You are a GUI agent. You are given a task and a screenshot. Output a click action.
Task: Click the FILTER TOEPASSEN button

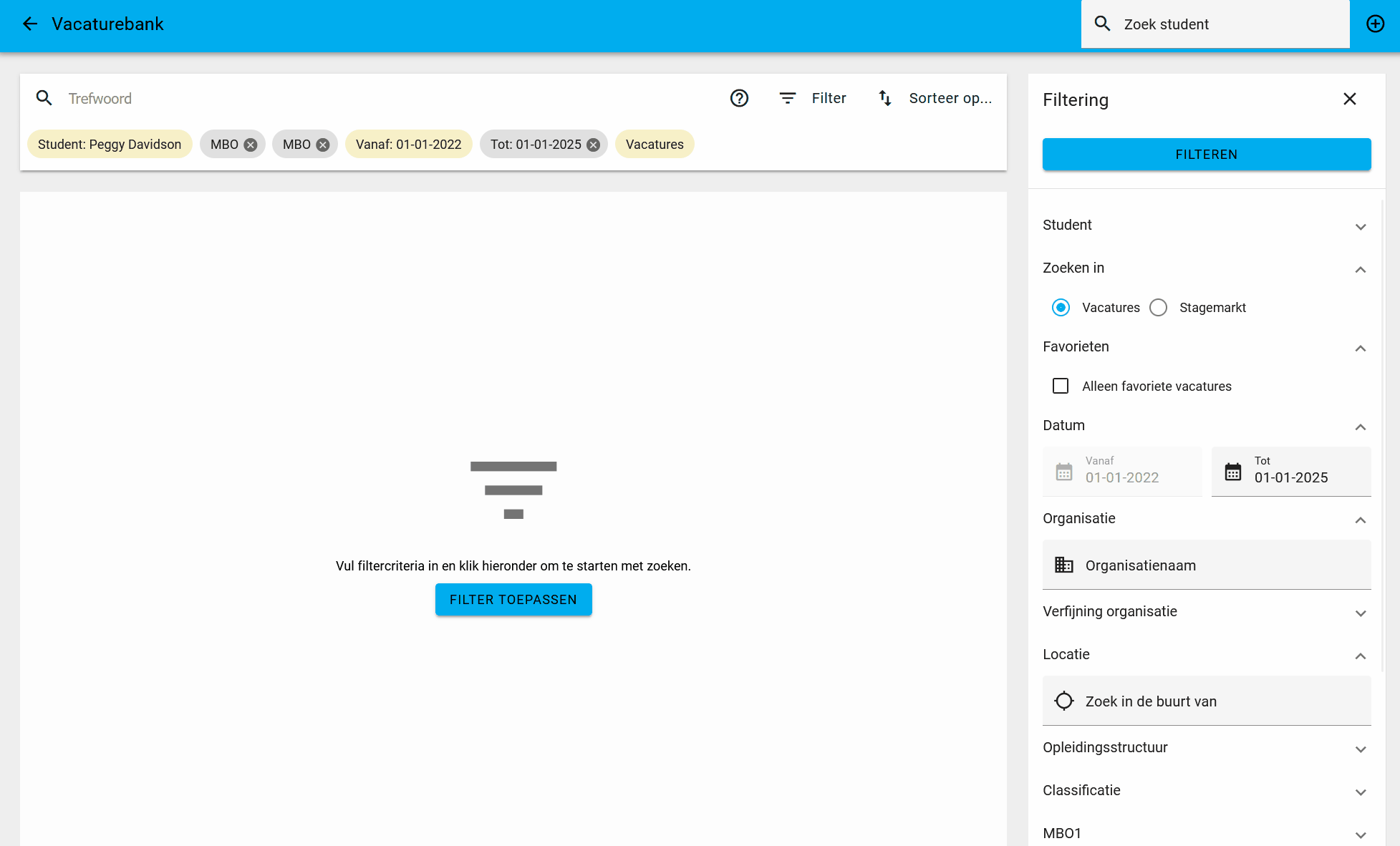point(513,599)
